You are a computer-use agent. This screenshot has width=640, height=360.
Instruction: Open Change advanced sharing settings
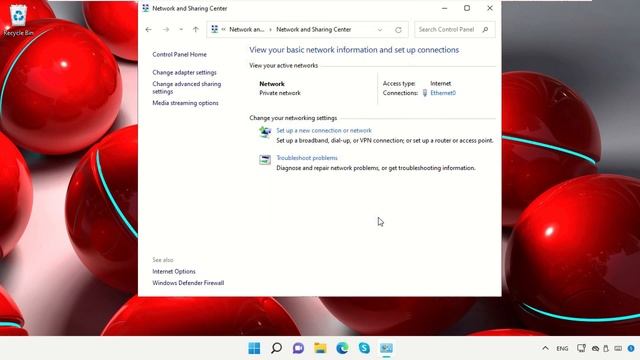[187, 87]
